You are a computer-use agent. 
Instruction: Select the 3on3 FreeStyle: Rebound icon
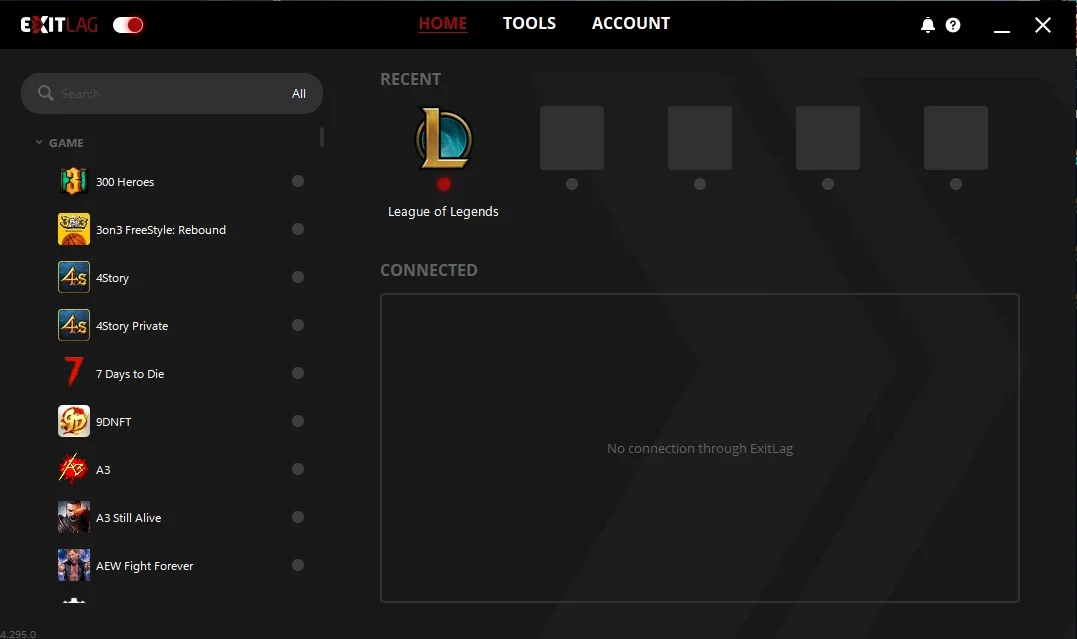[73, 229]
